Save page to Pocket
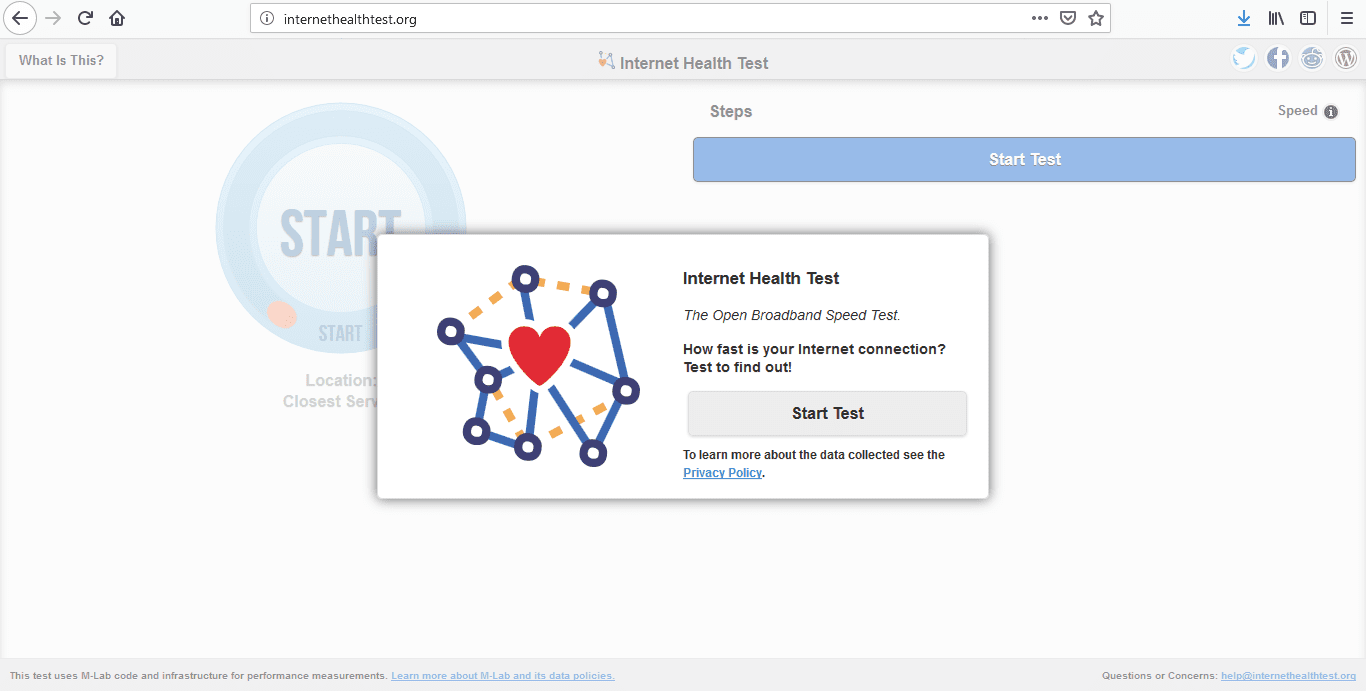This screenshot has width=1366, height=691. 1068,18
